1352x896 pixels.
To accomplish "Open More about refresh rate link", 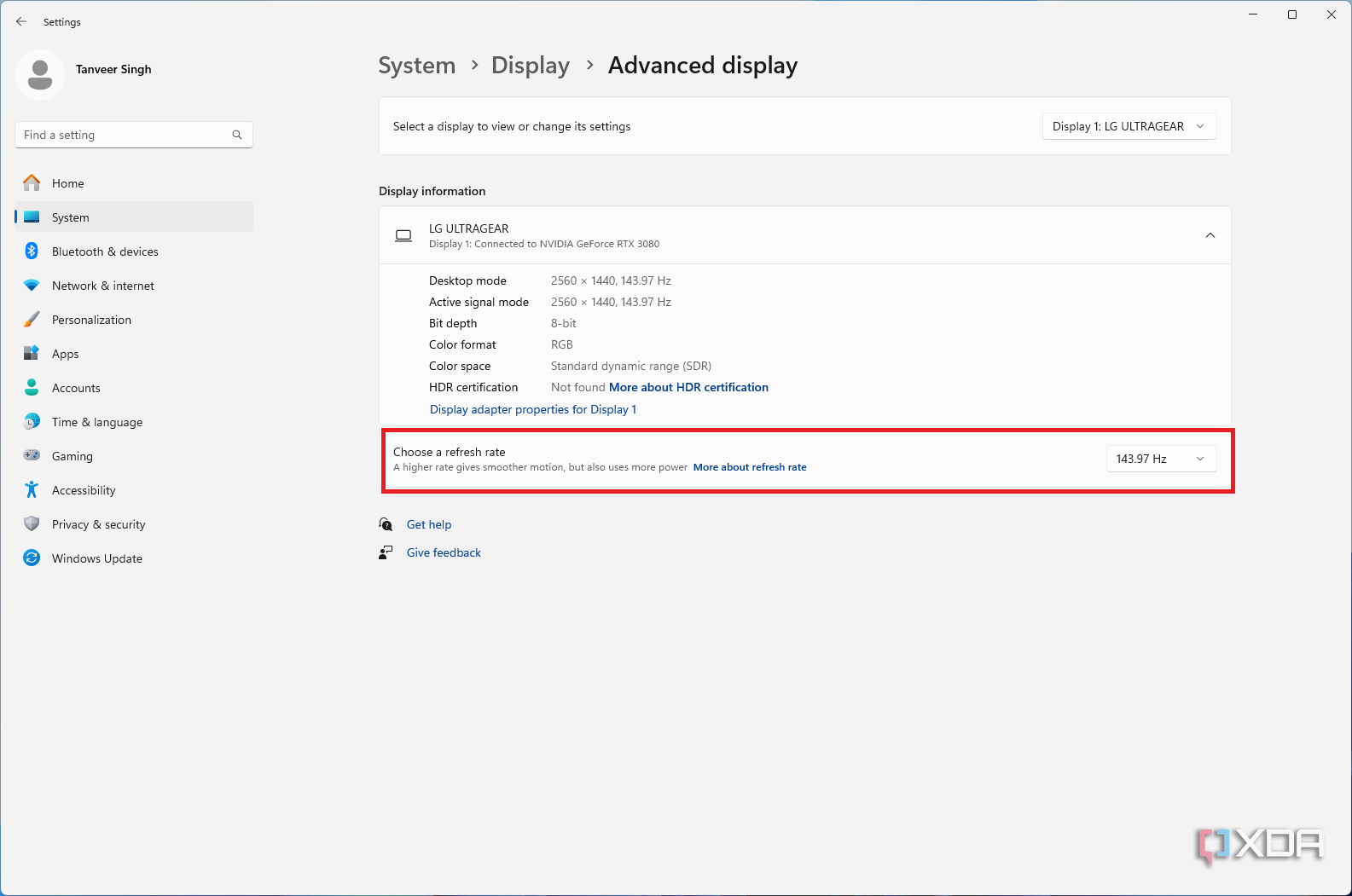I will [x=750, y=467].
